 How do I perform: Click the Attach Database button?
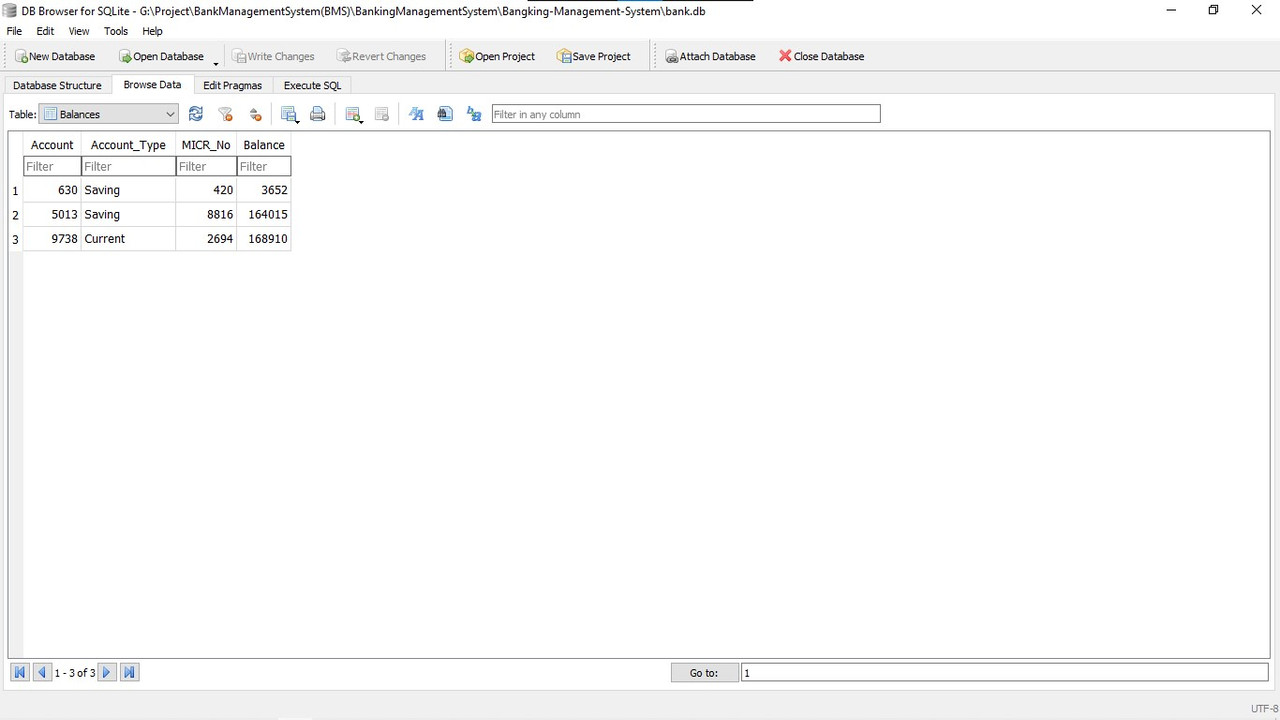click(711, 56)
